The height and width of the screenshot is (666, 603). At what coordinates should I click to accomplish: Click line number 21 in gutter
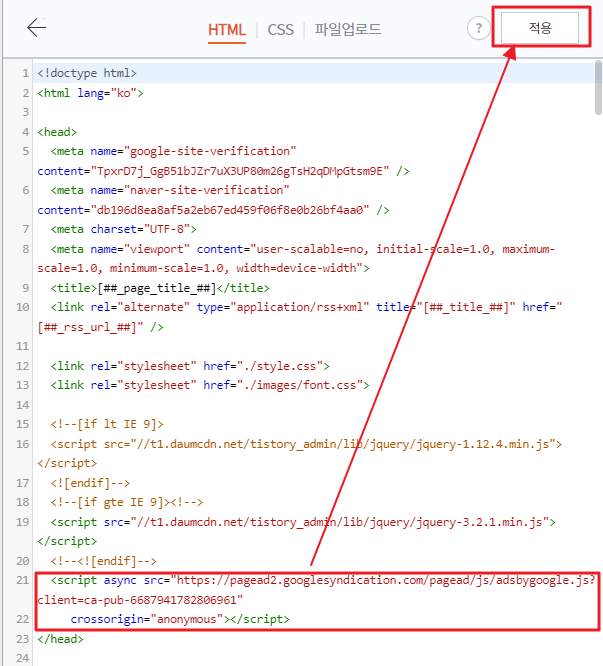(x=23, y=580)
